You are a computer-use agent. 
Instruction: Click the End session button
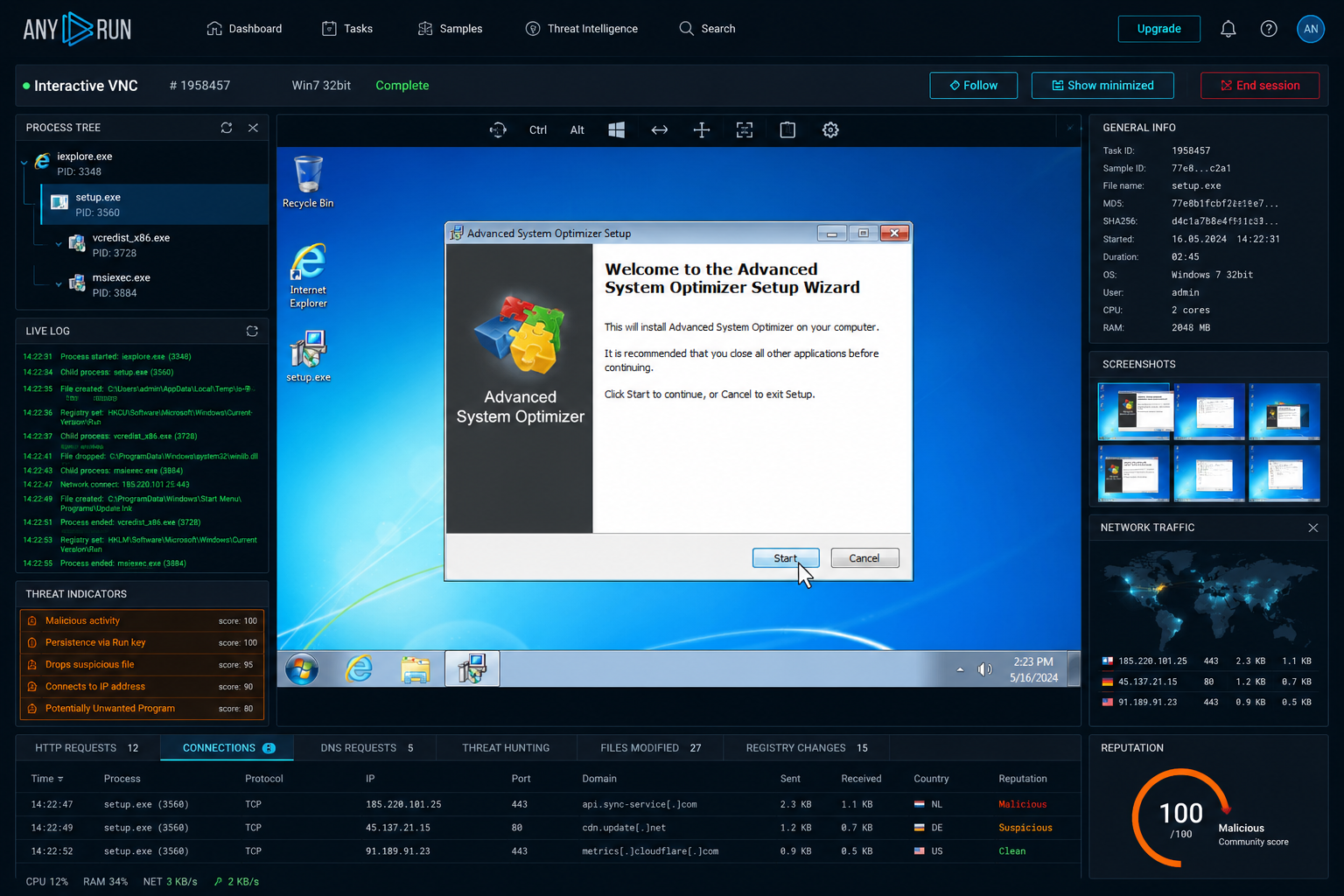coord(1260,85)
